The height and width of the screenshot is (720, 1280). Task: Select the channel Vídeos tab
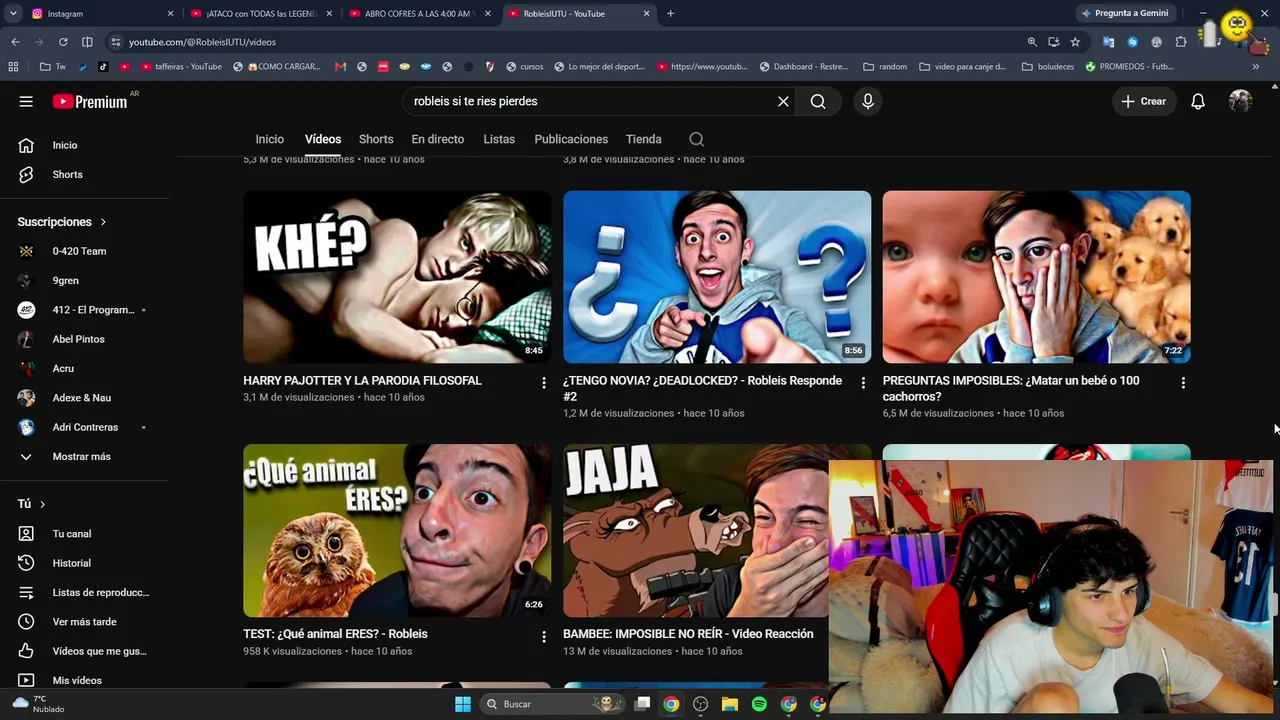pos(323,139)
